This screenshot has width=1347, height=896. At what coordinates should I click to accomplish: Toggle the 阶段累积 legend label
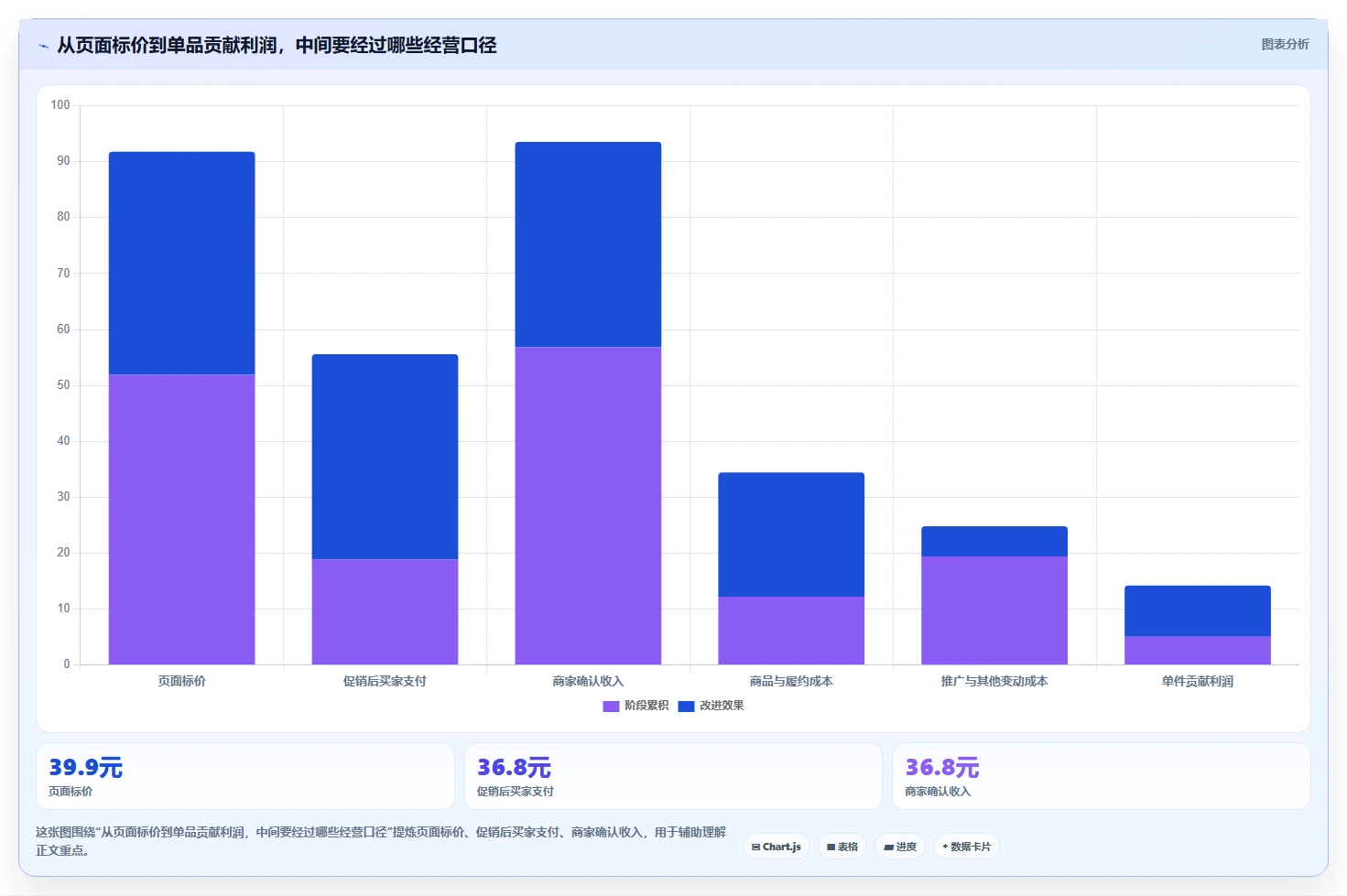coord(646,706)
